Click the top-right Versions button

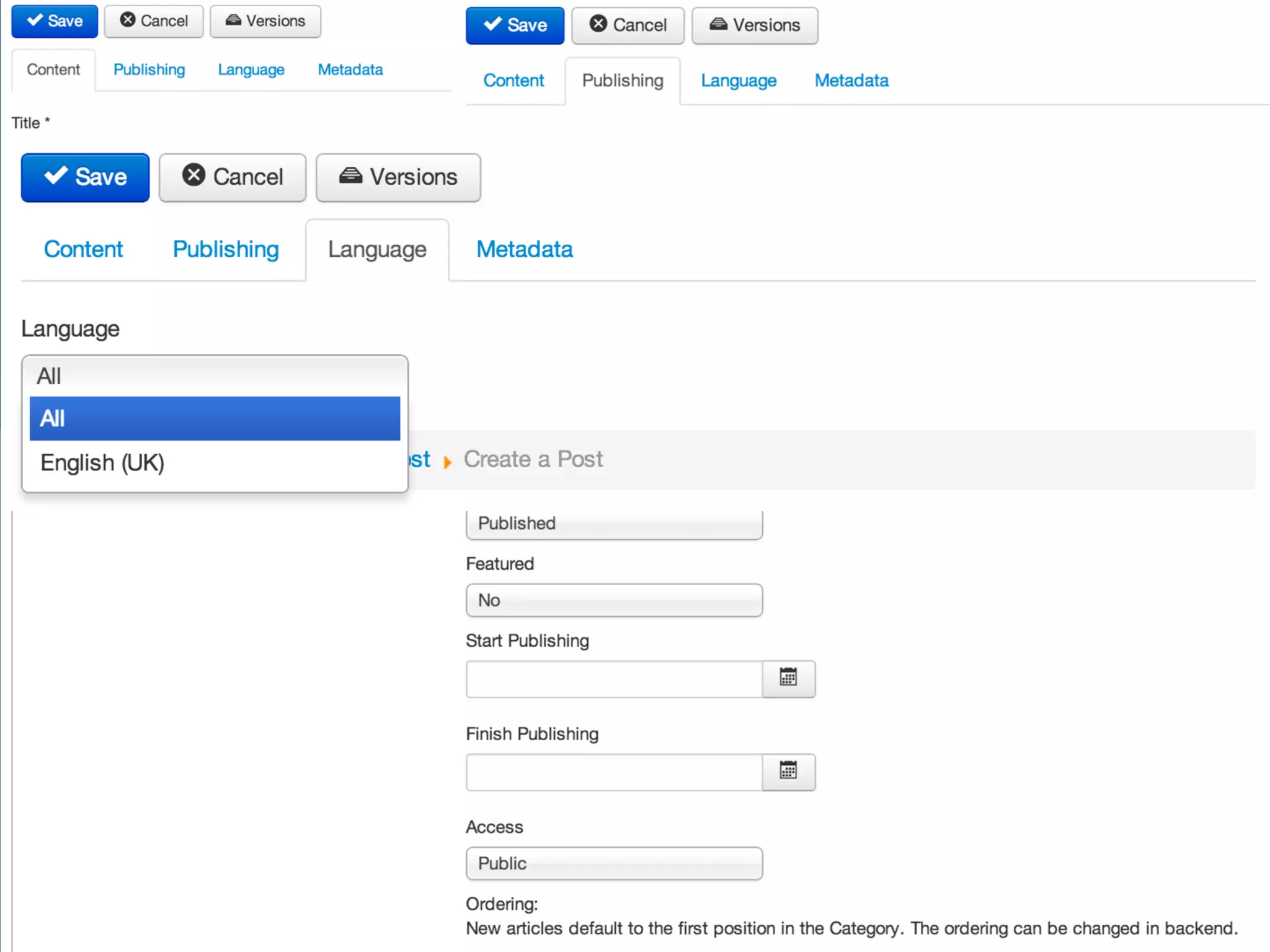click(755, 25)
